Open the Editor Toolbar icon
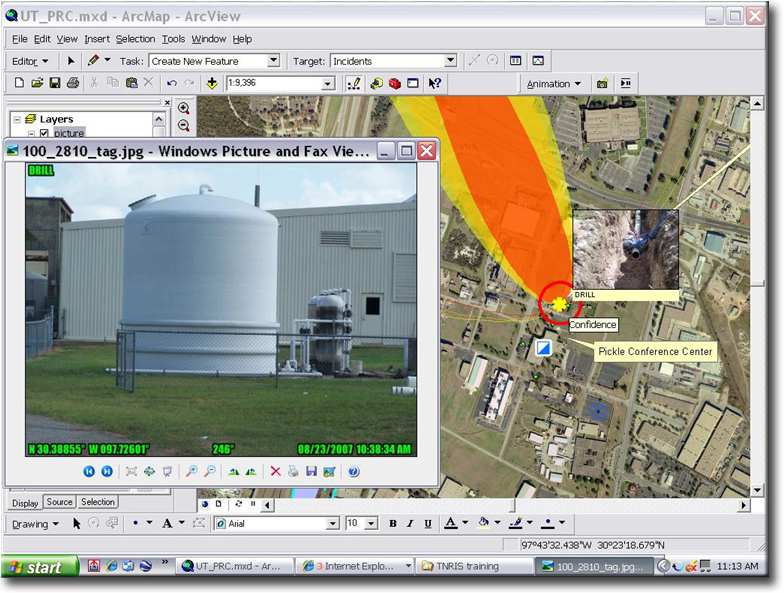The width and height of the screenshot is (784, 593). click(x=353, y=84)
